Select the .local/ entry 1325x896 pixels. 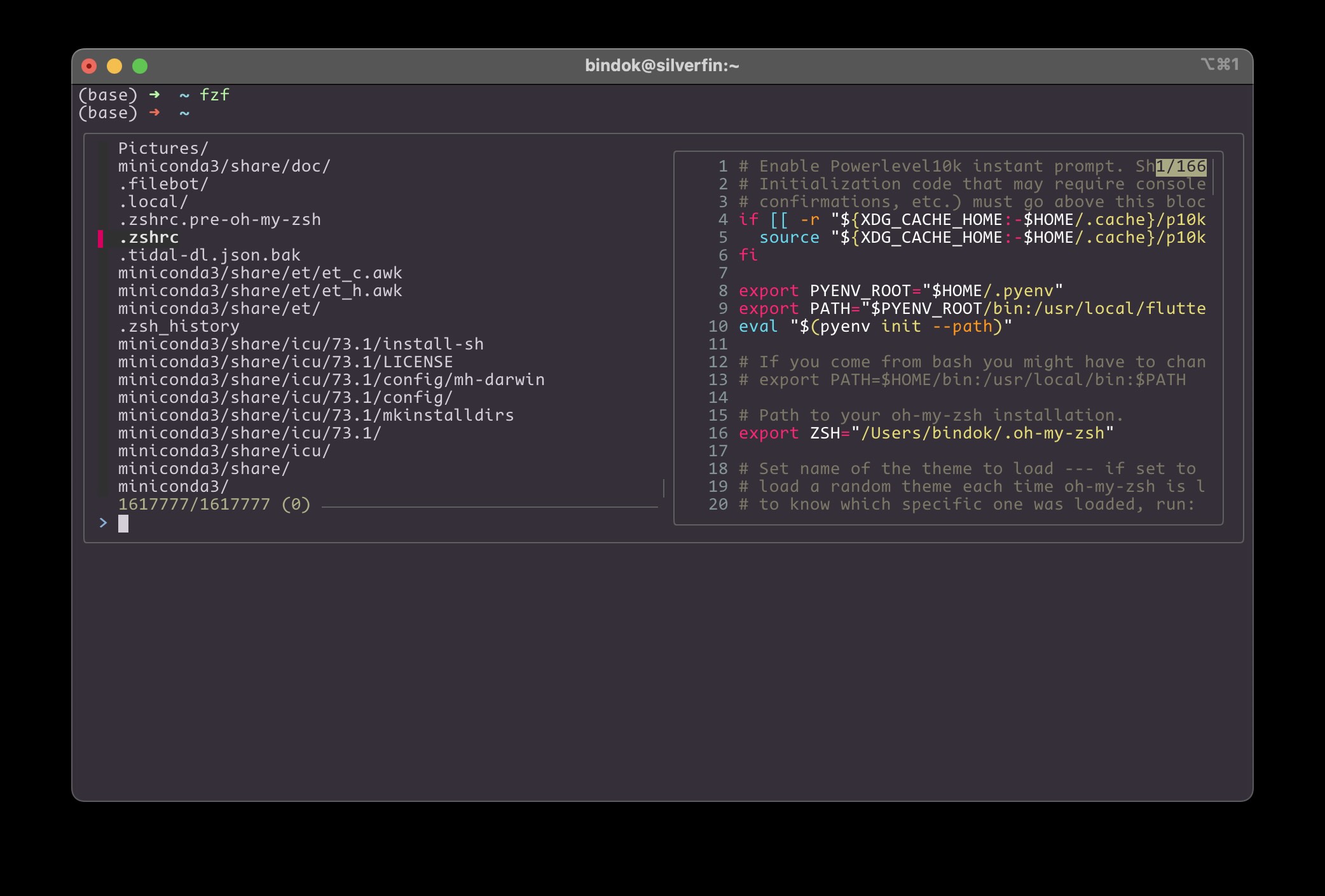click(153, 201)
